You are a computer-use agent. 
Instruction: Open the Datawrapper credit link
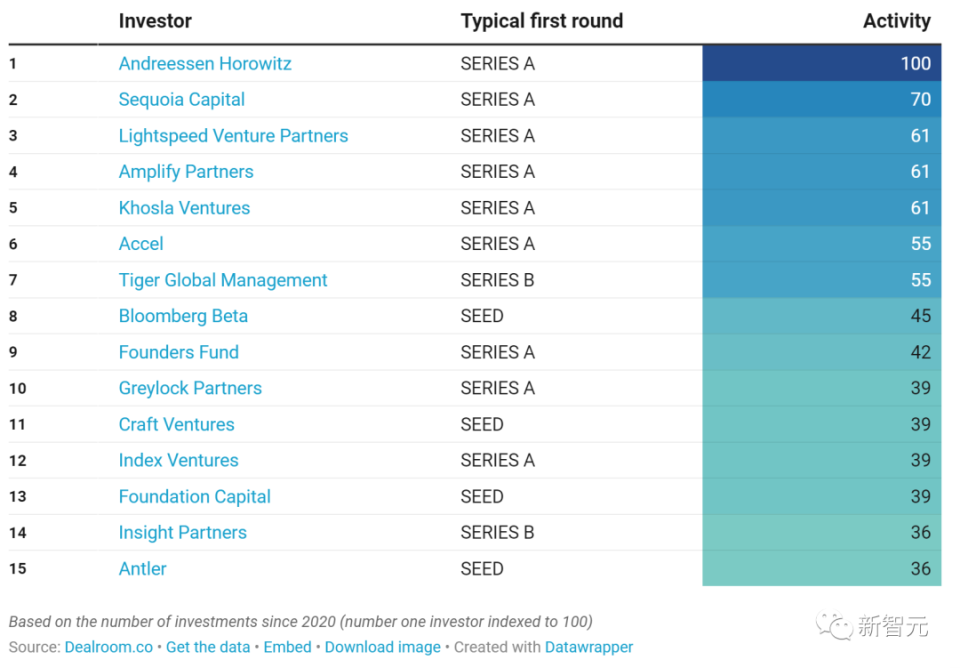[589, 647]
